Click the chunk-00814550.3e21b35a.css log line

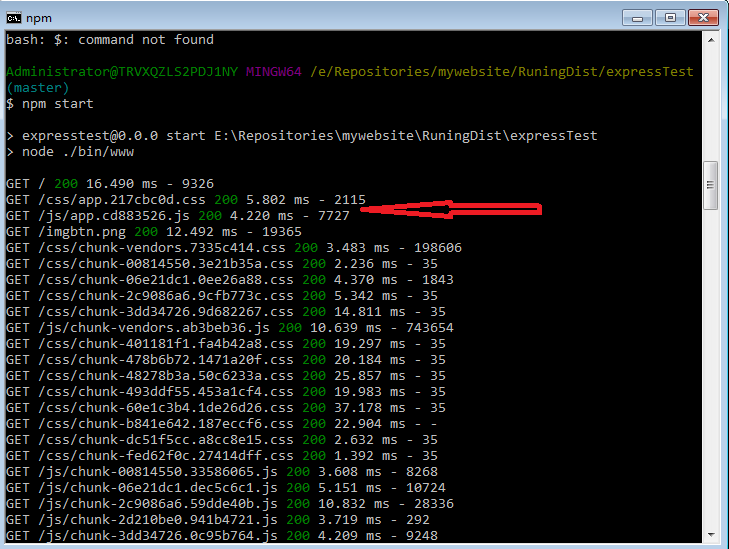click(222, 264)
